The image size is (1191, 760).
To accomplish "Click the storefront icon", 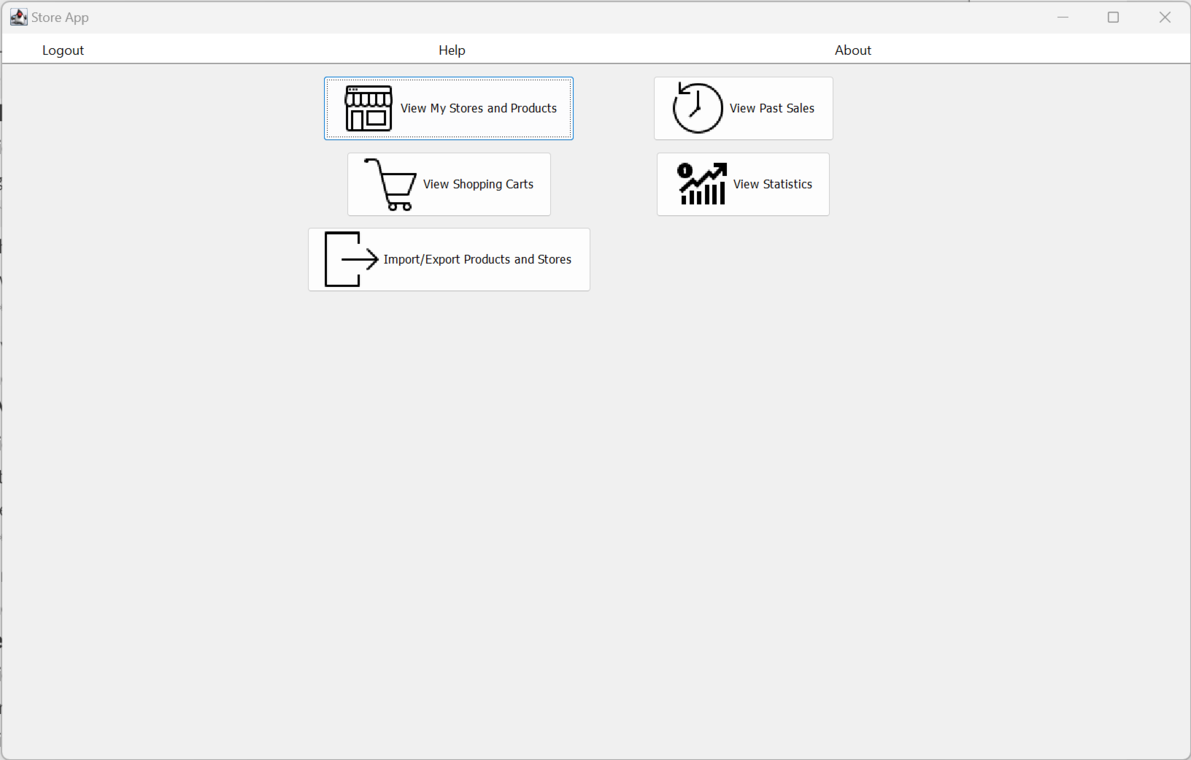I will [x=368, y=109].
